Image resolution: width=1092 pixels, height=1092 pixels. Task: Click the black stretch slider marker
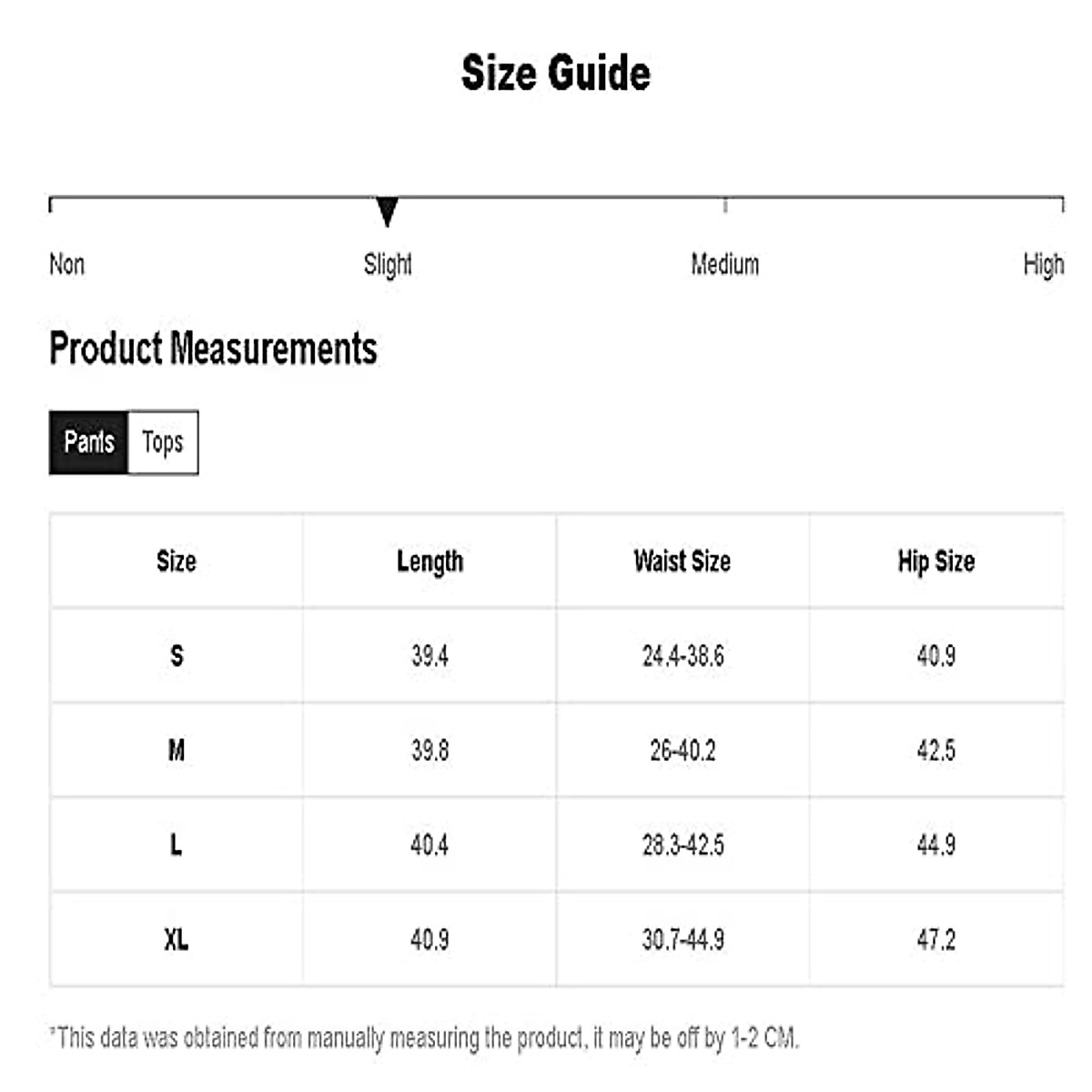pyautogui.click(x=387, y=211)
